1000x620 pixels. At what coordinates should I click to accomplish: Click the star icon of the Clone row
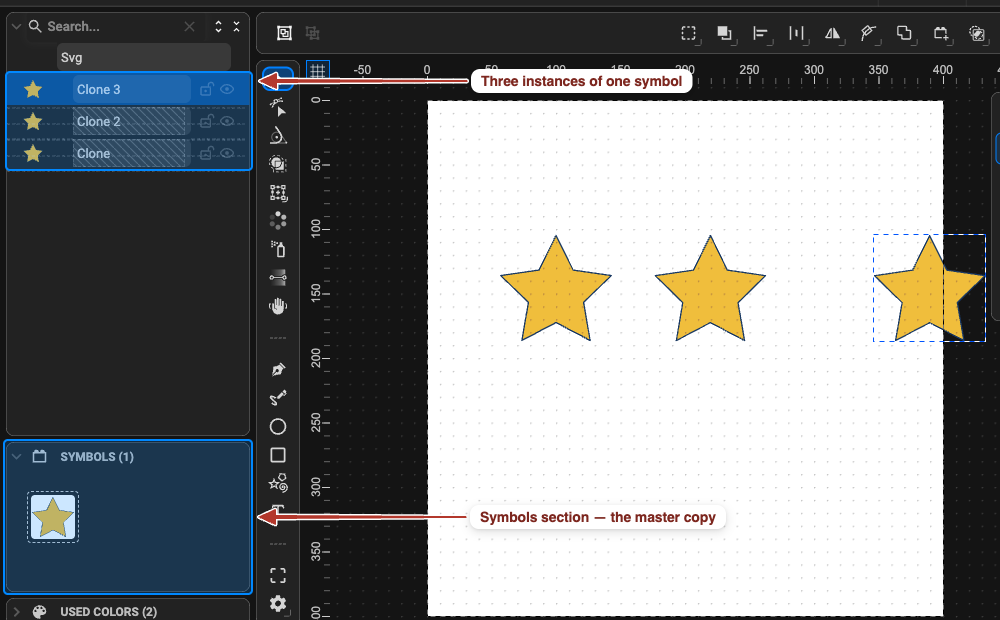pyautogui.click(x=33, y=153)
